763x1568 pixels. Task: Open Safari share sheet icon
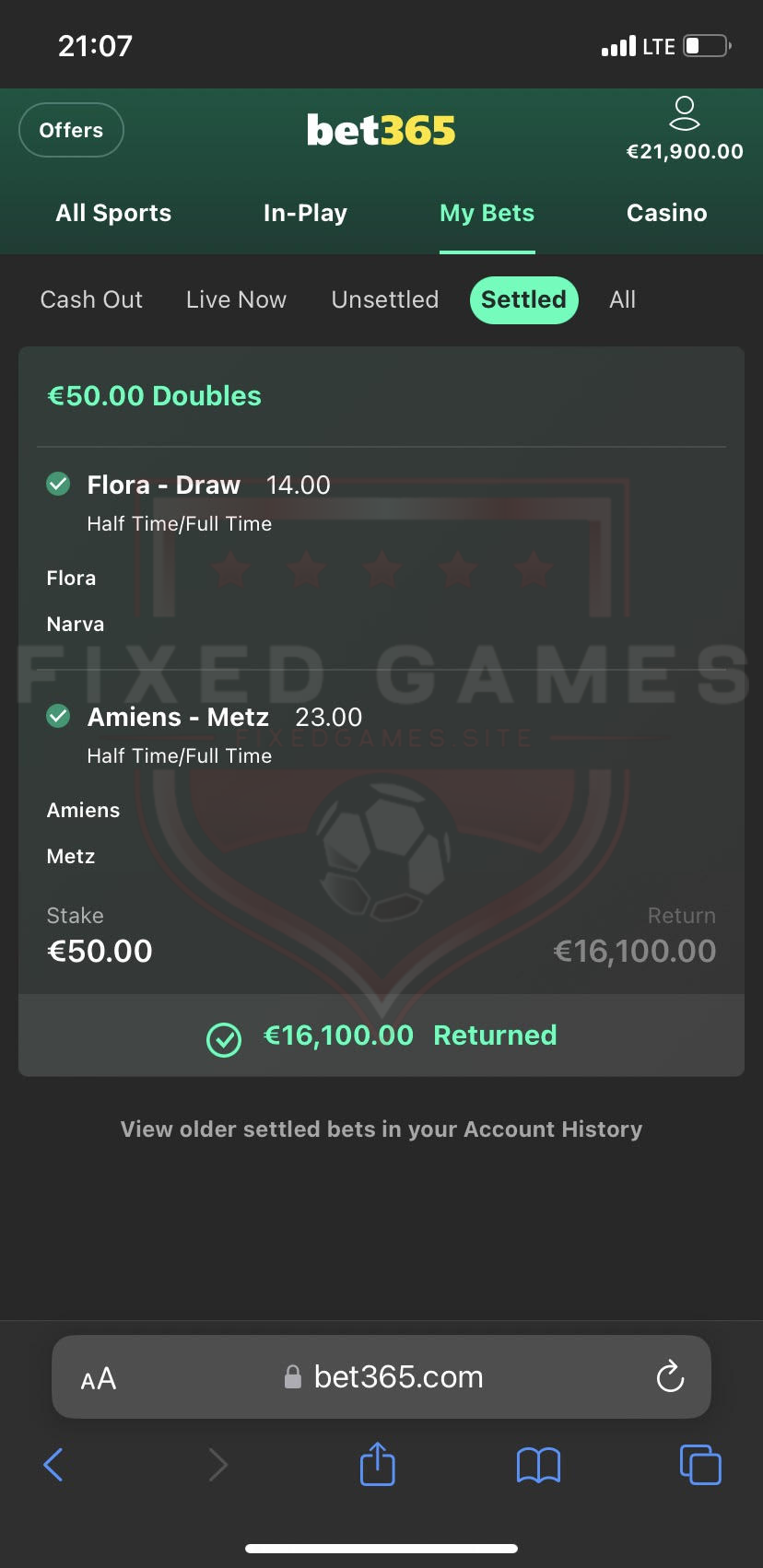377,1464
